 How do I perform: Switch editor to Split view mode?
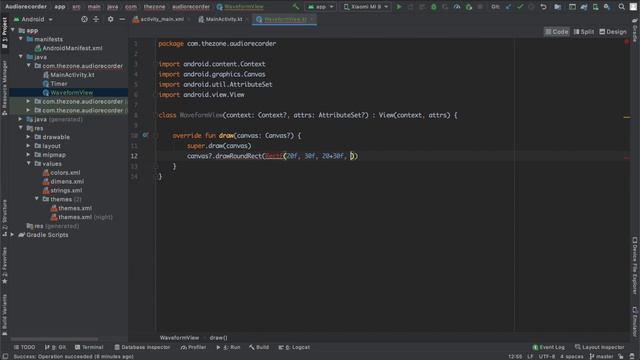coord(584,31)
